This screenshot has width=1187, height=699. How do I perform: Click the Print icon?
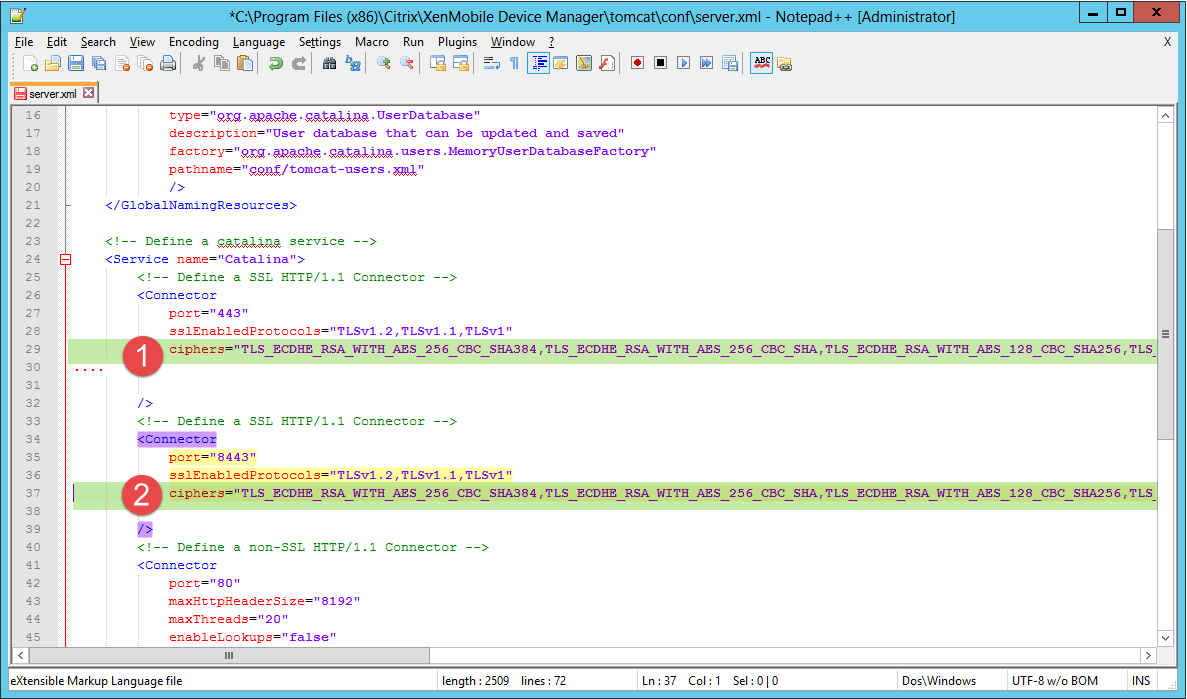pyautogui.click(x=168, y=64)
